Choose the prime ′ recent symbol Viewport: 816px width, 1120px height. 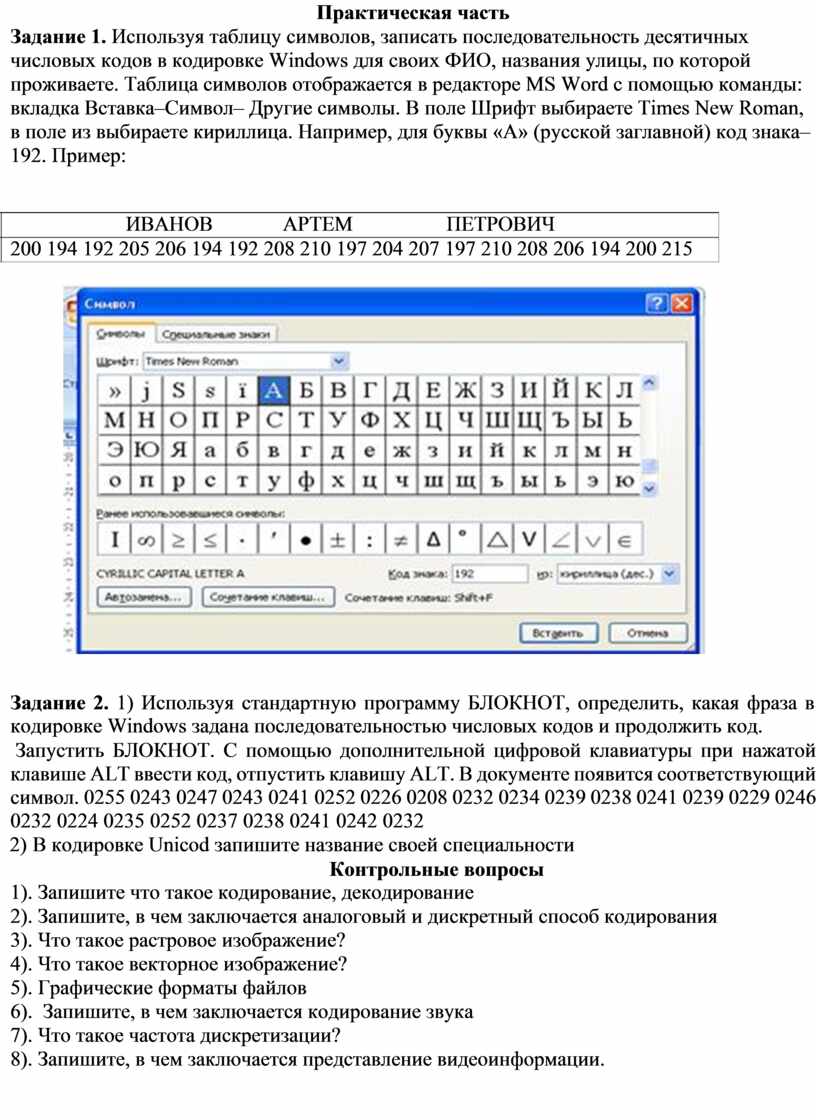click(x=273, y=539)
